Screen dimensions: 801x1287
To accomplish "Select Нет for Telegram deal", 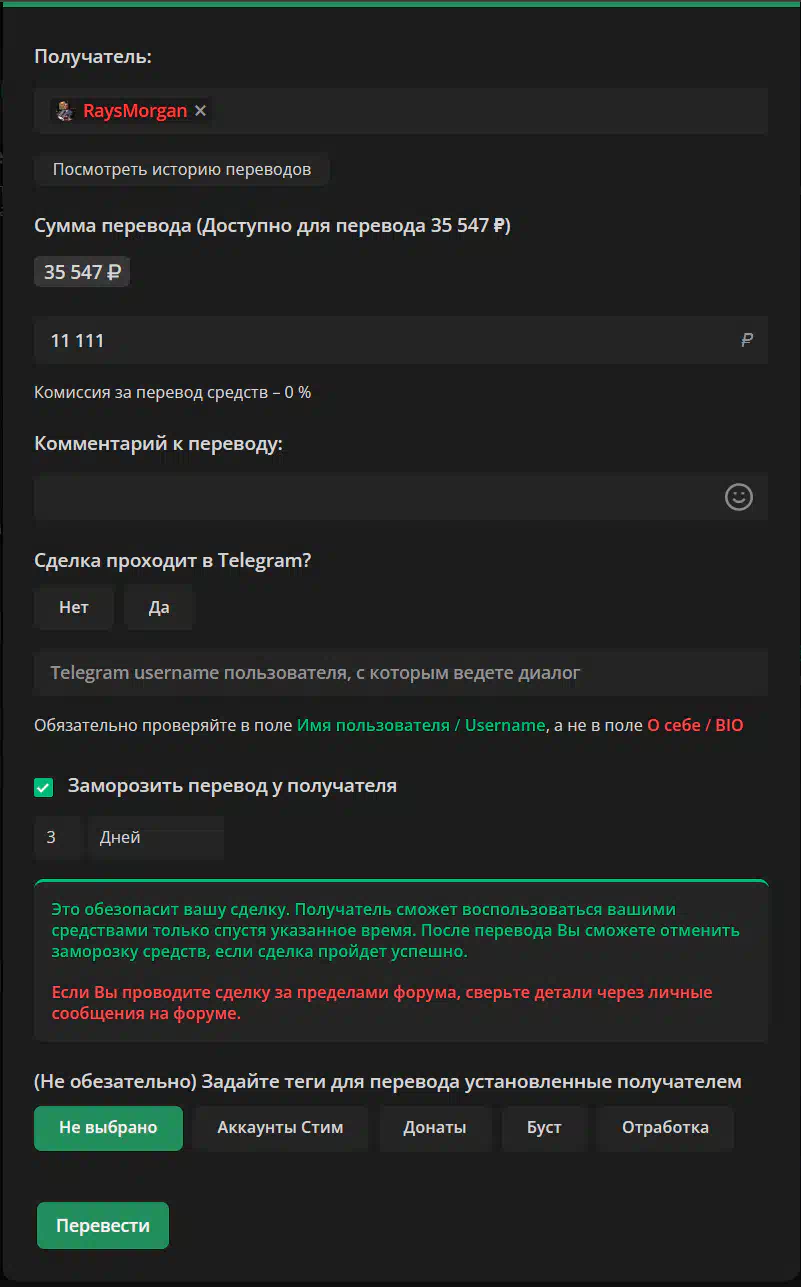I will coord(74,608).
